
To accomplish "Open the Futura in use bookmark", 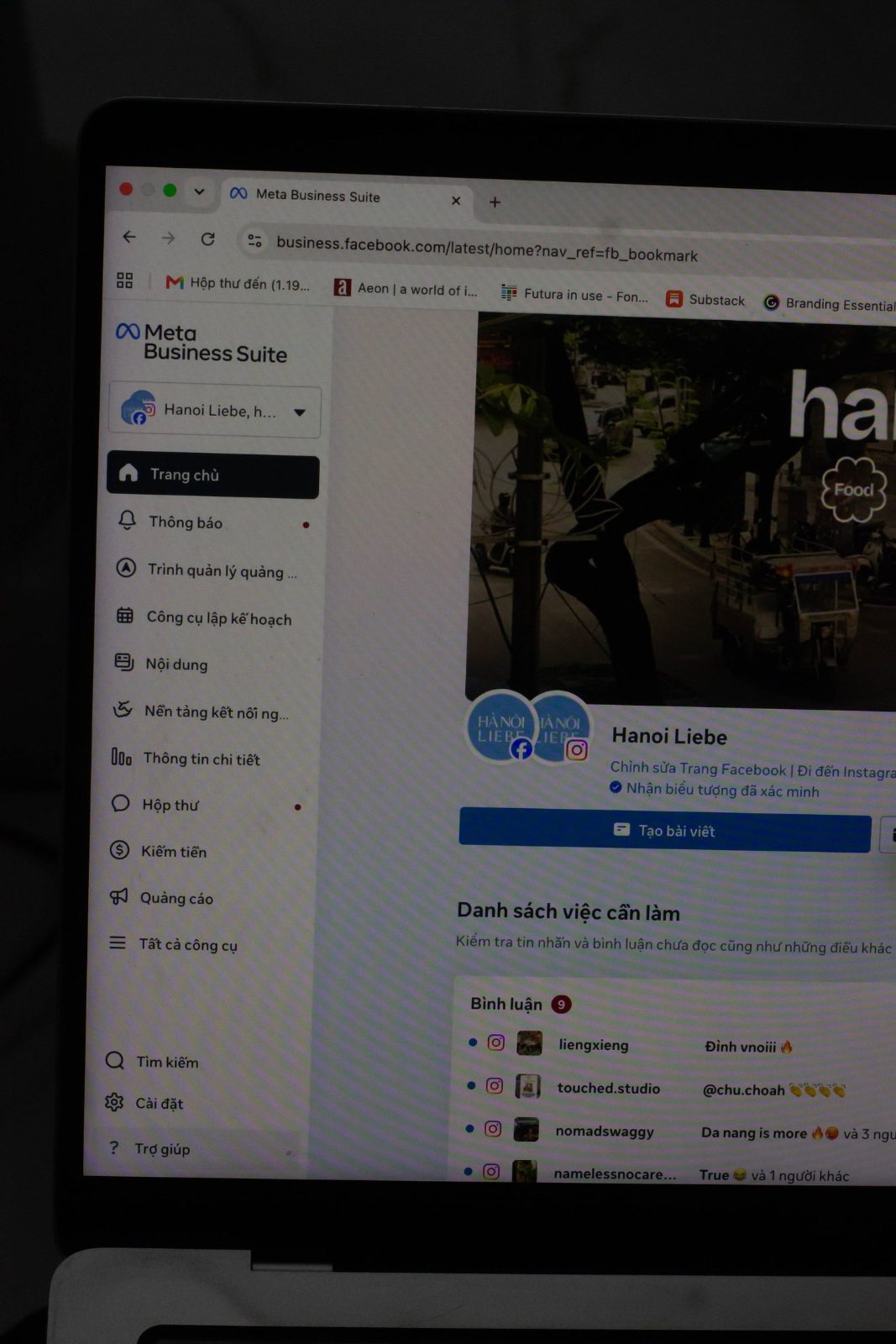I will 574,294.
